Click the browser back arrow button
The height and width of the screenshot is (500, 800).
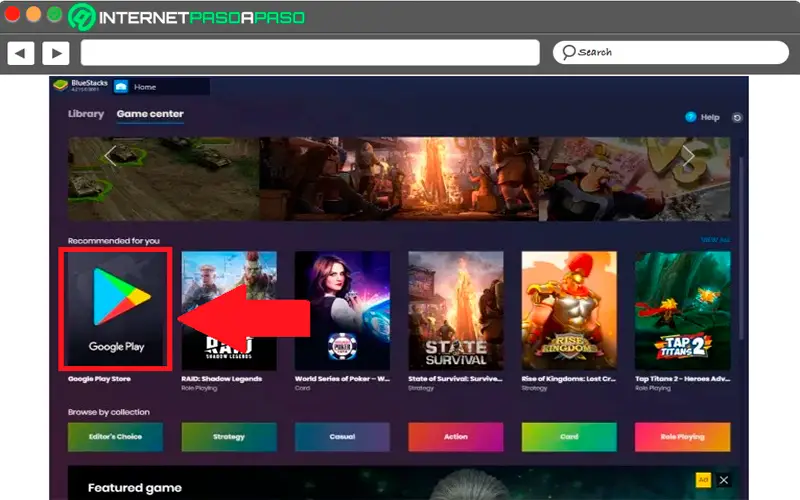[x=21, y=53]
